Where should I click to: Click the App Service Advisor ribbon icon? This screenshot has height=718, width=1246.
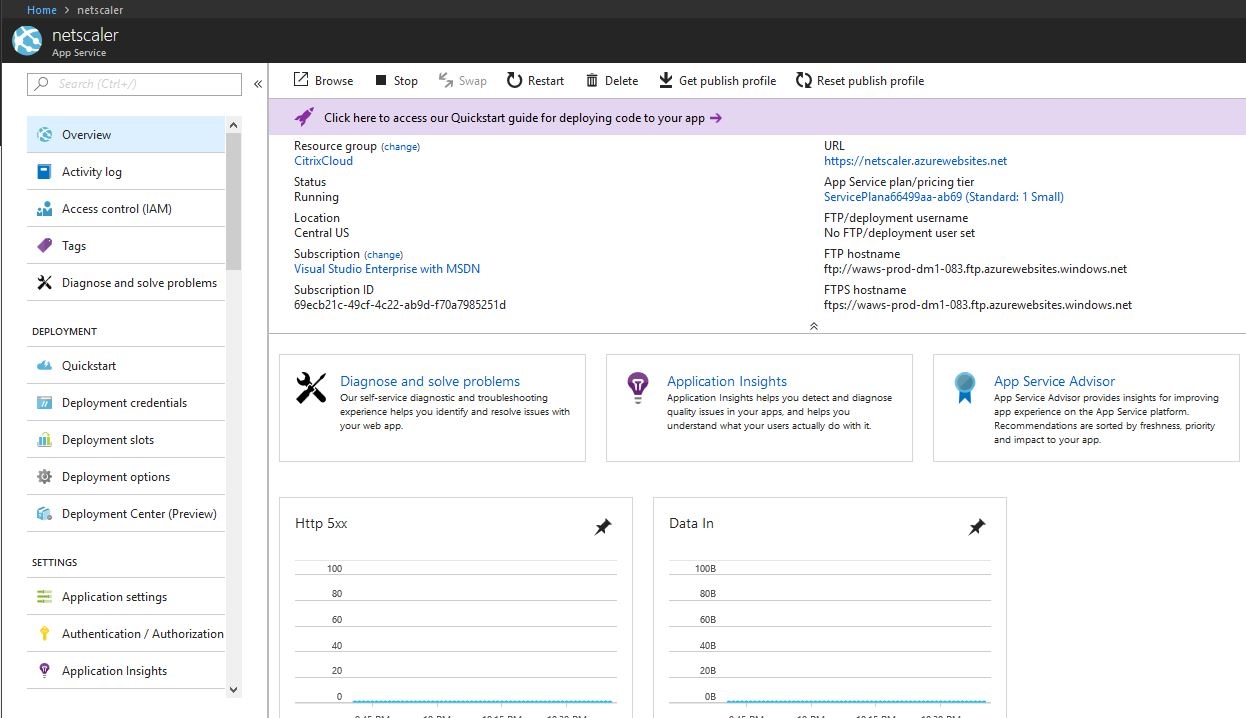pos(964,388)
